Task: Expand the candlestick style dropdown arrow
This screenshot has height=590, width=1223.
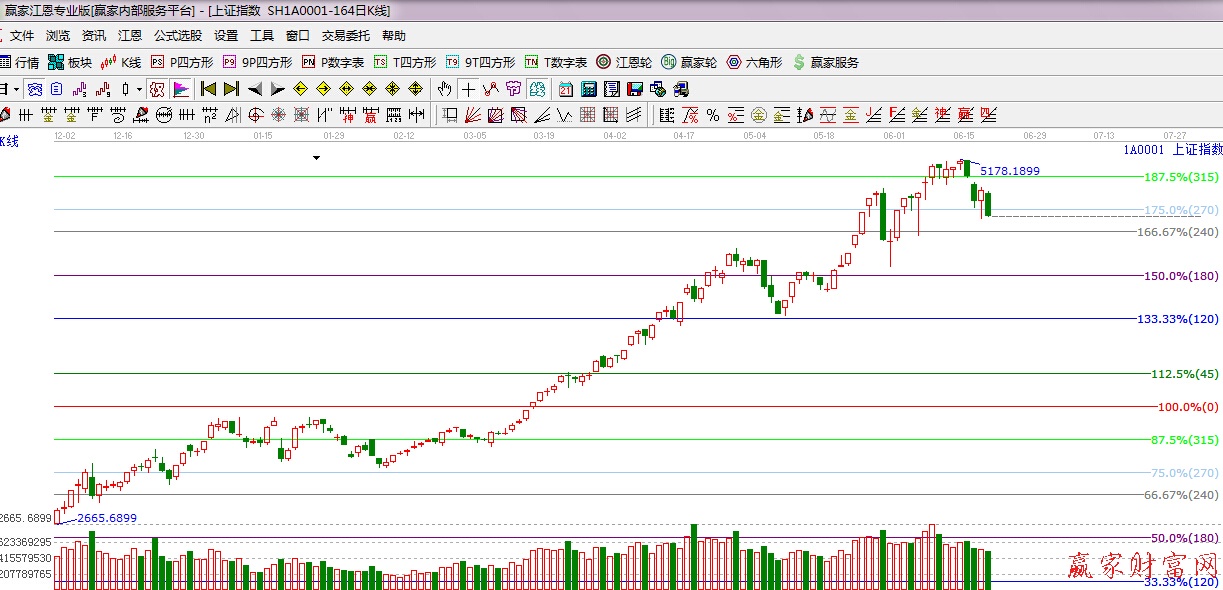Action: pyautogui.click(x=139, y=89)
